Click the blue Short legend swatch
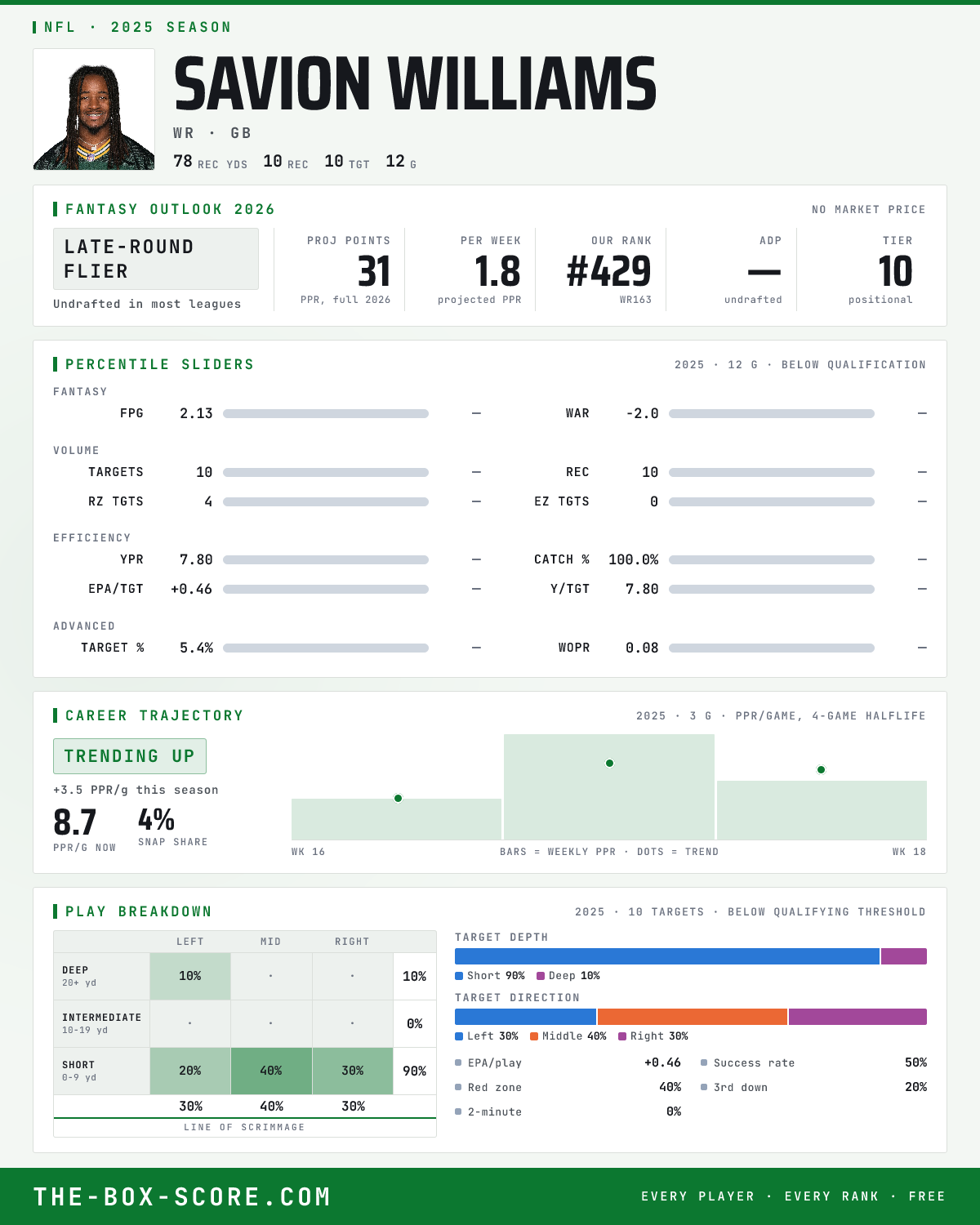Image resolution: width=980 pixels, height=1225 pixels. click(x=459, y=976)
